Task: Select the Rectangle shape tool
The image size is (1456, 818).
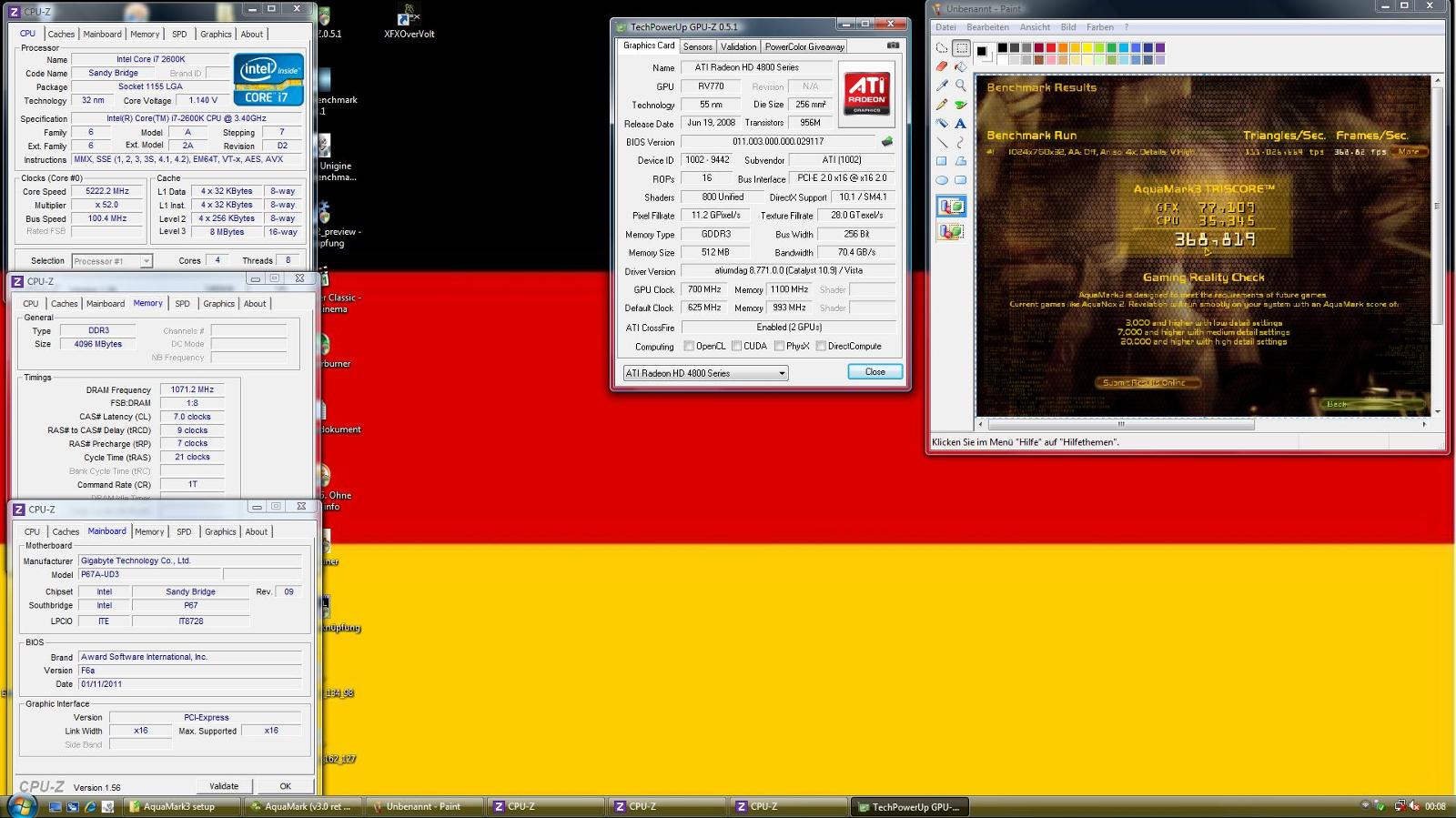Action: [x=942, y=161]
